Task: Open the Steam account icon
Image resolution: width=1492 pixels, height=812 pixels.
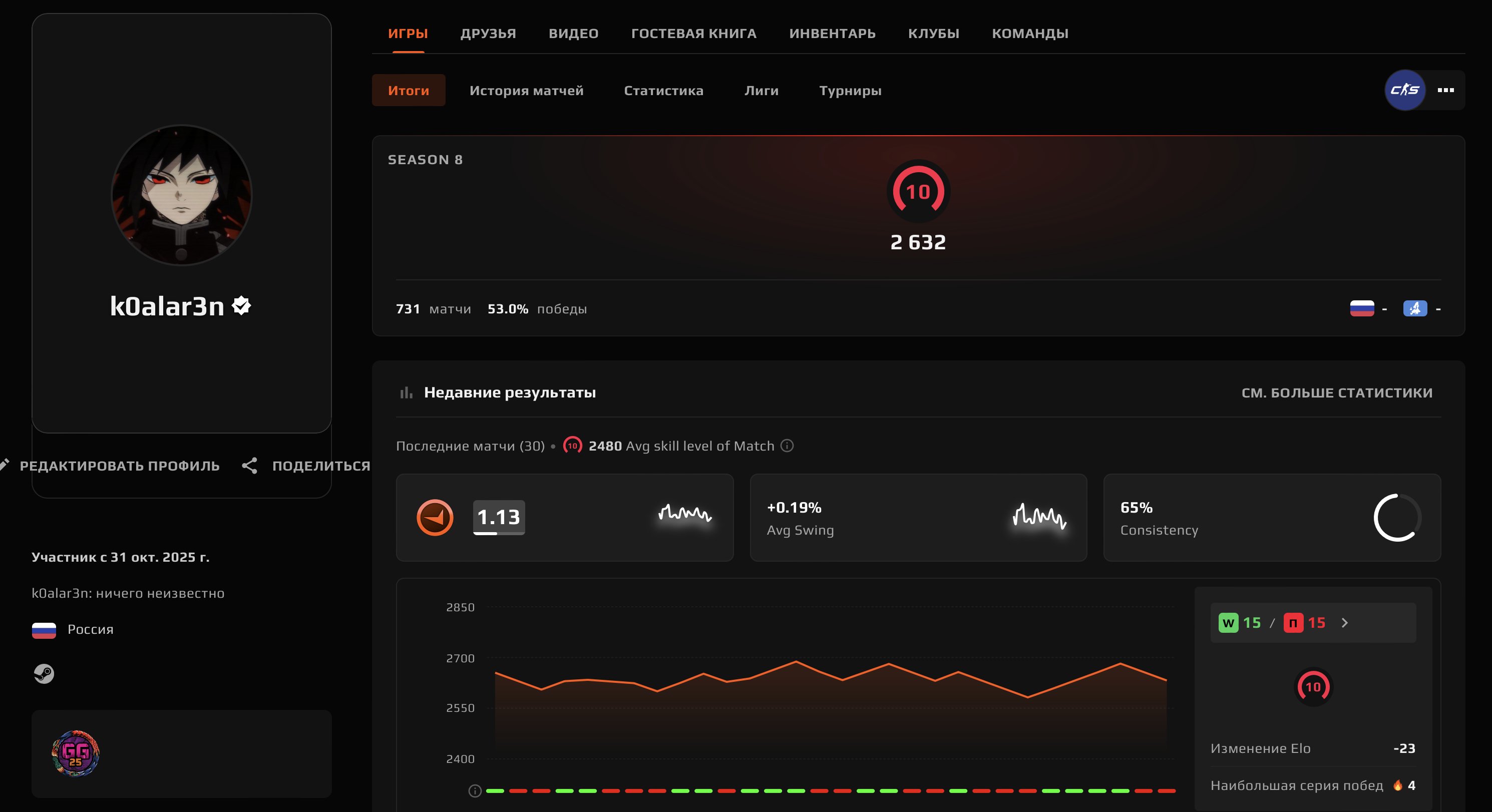Action: (x=44, y=673)
